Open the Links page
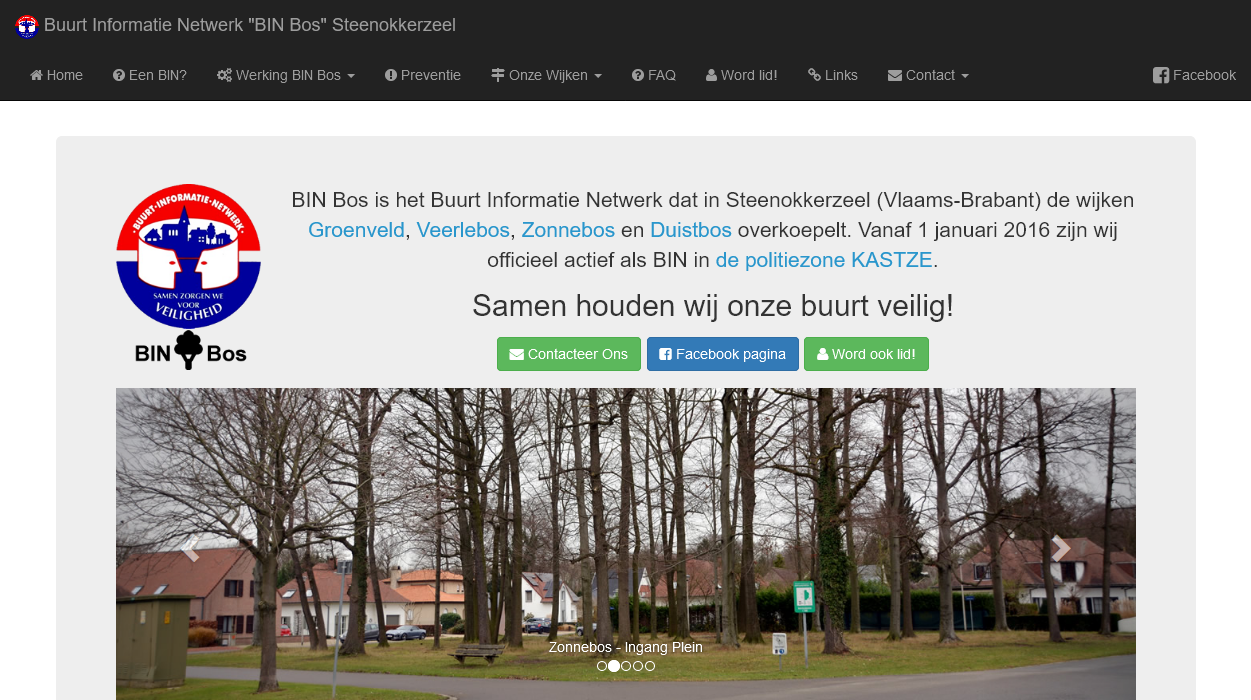1251x700 pixels. 833,75
